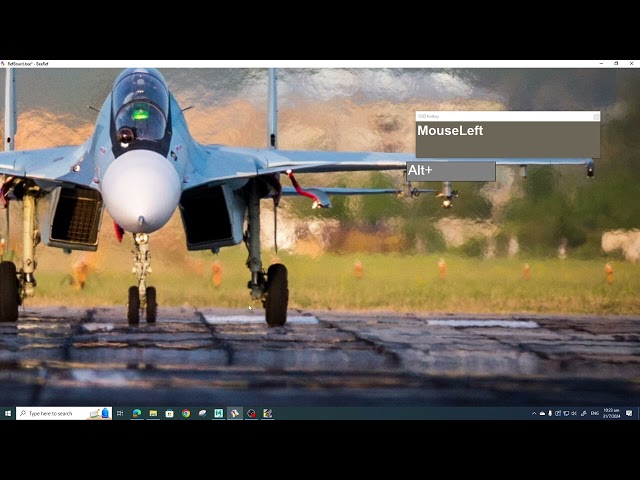Viewport: 640px width, 480px height.
Task: Open the volume speaker tray icon
Action: [574, 413]
